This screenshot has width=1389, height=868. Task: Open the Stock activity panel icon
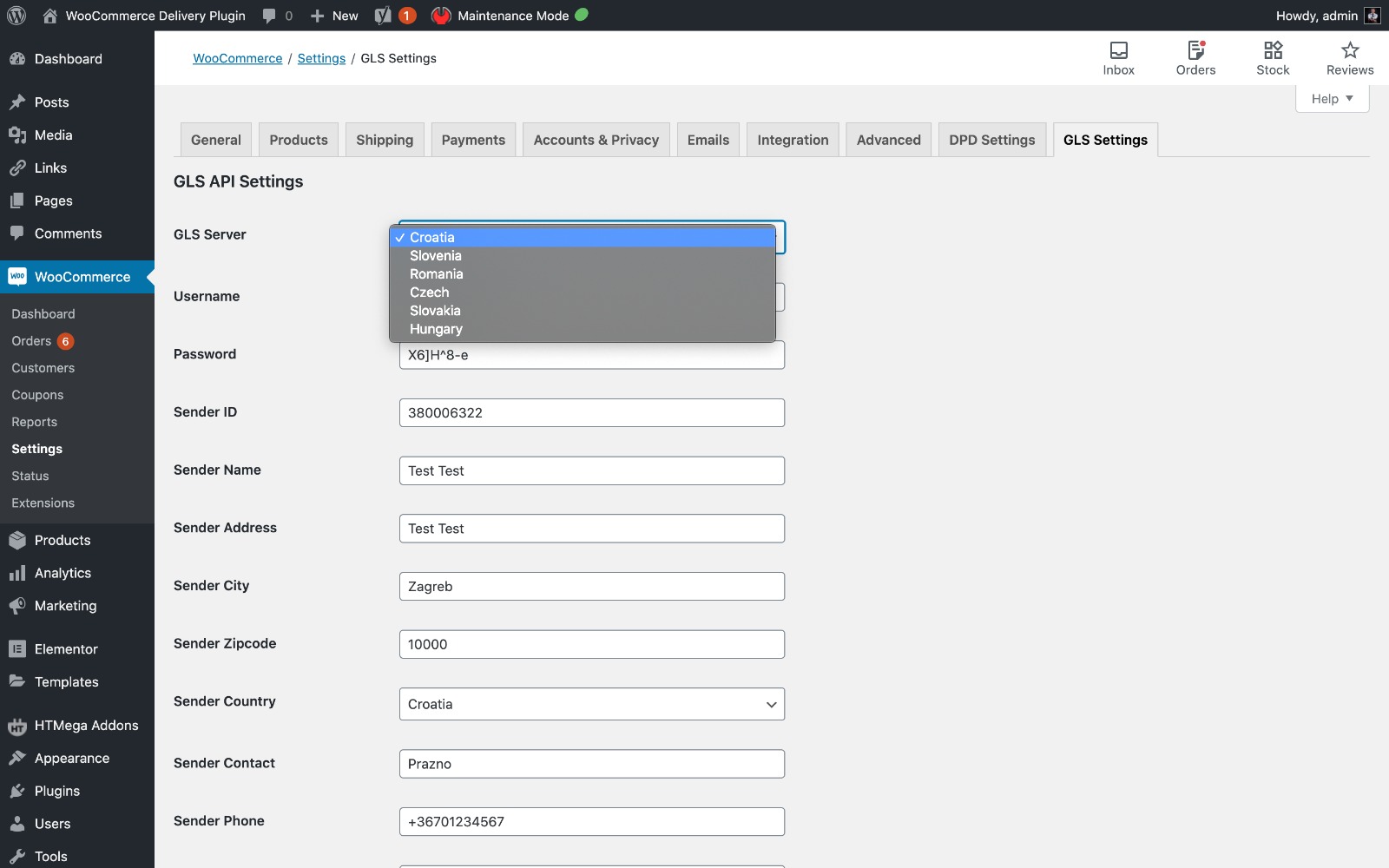click(1274, 50)
